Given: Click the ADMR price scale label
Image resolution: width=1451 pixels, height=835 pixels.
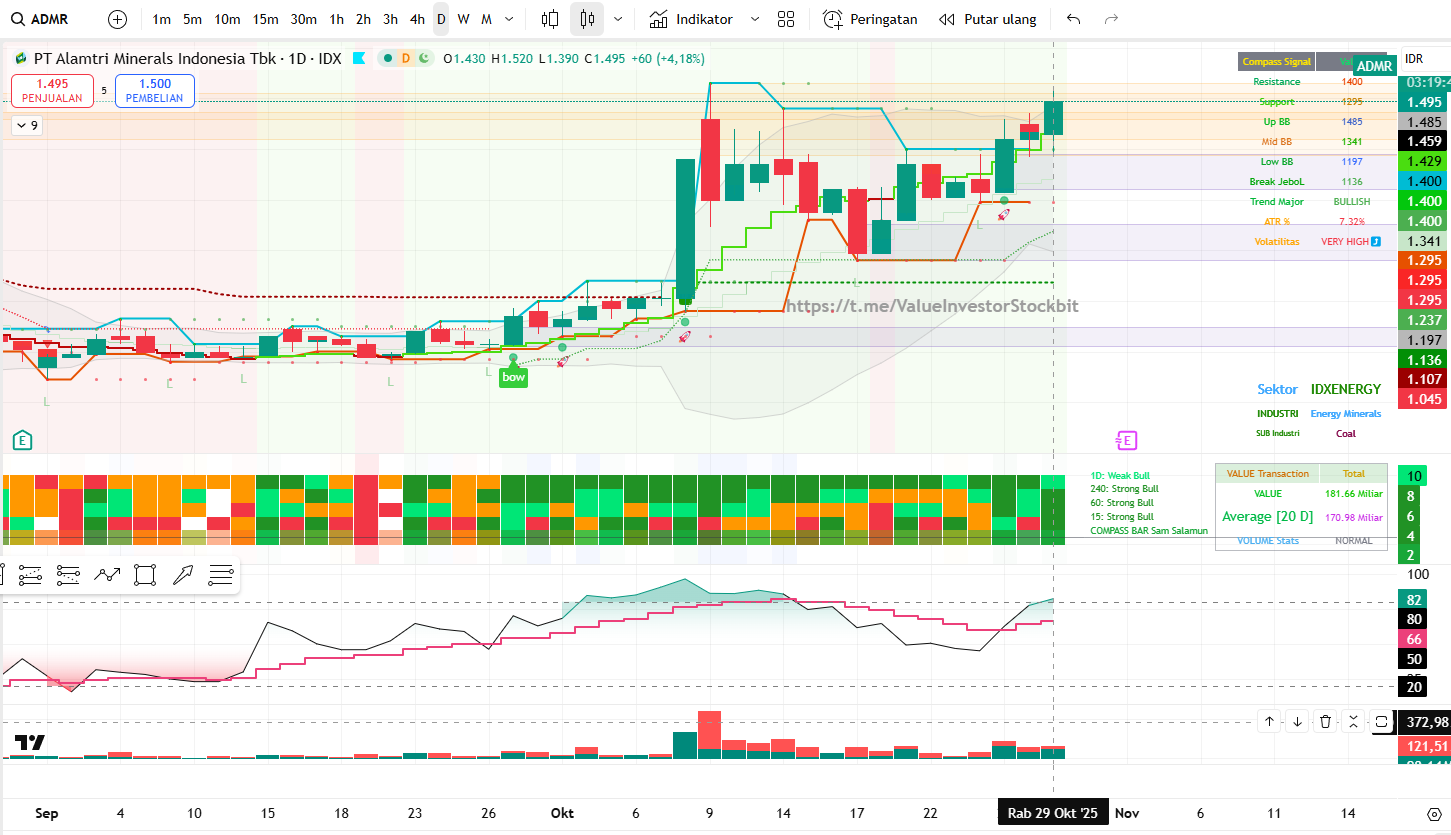Looking at the screenshot, I should coord(1375,66).
